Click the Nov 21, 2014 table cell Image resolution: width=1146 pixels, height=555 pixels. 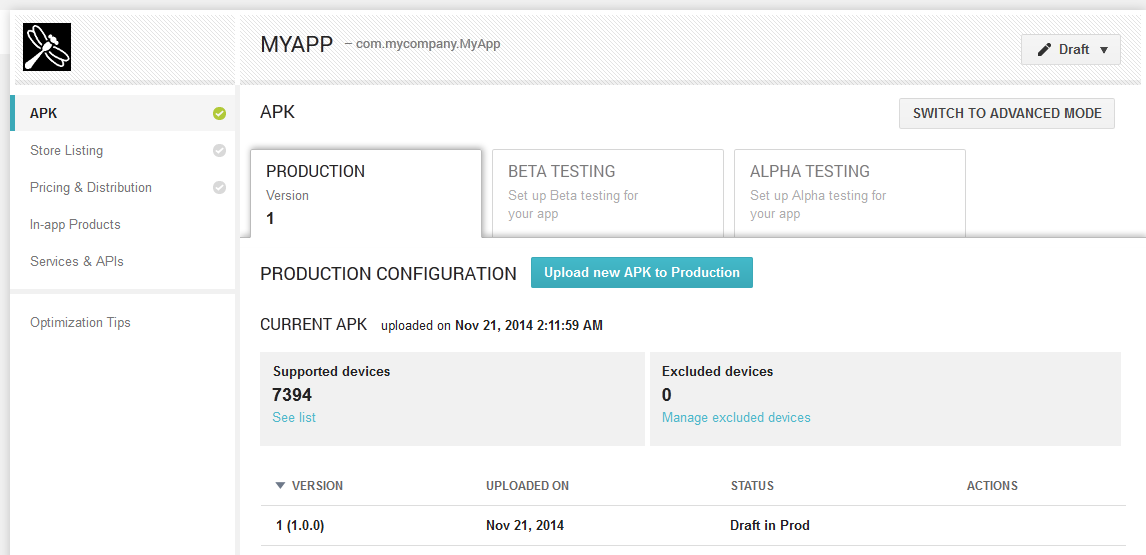(525, 525)
